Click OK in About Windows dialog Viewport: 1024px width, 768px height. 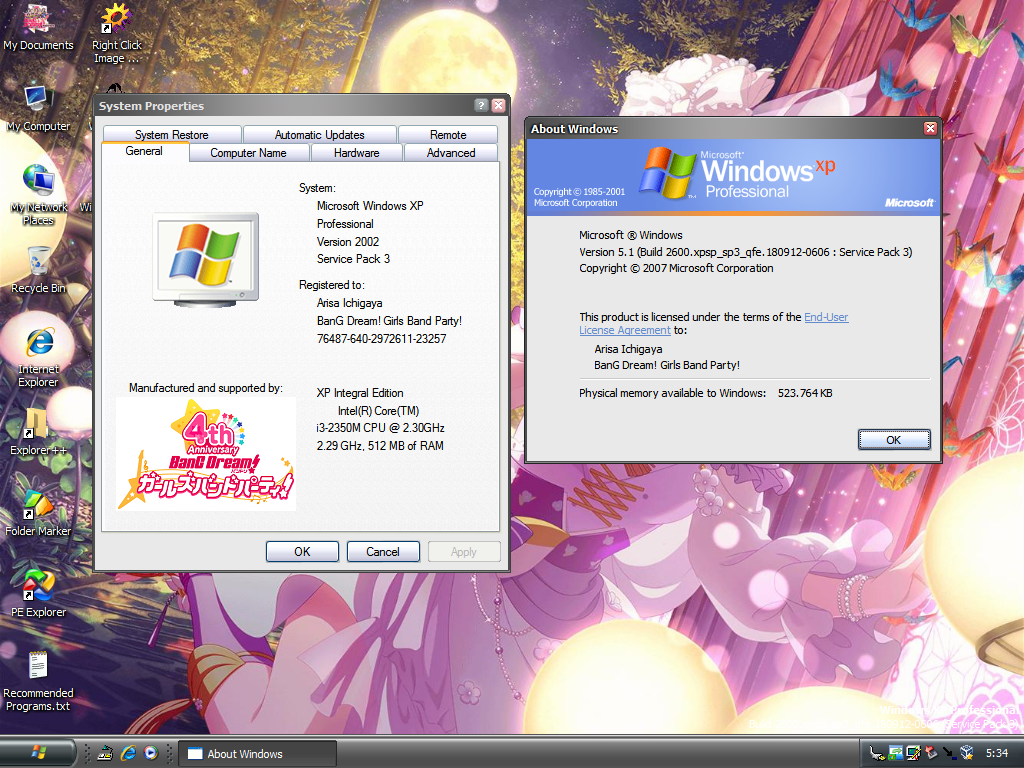tap(894, 440)
